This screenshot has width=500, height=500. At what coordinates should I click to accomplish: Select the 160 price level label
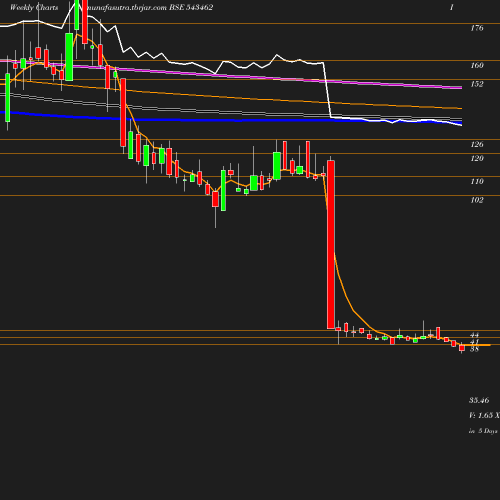coord(477,65)
